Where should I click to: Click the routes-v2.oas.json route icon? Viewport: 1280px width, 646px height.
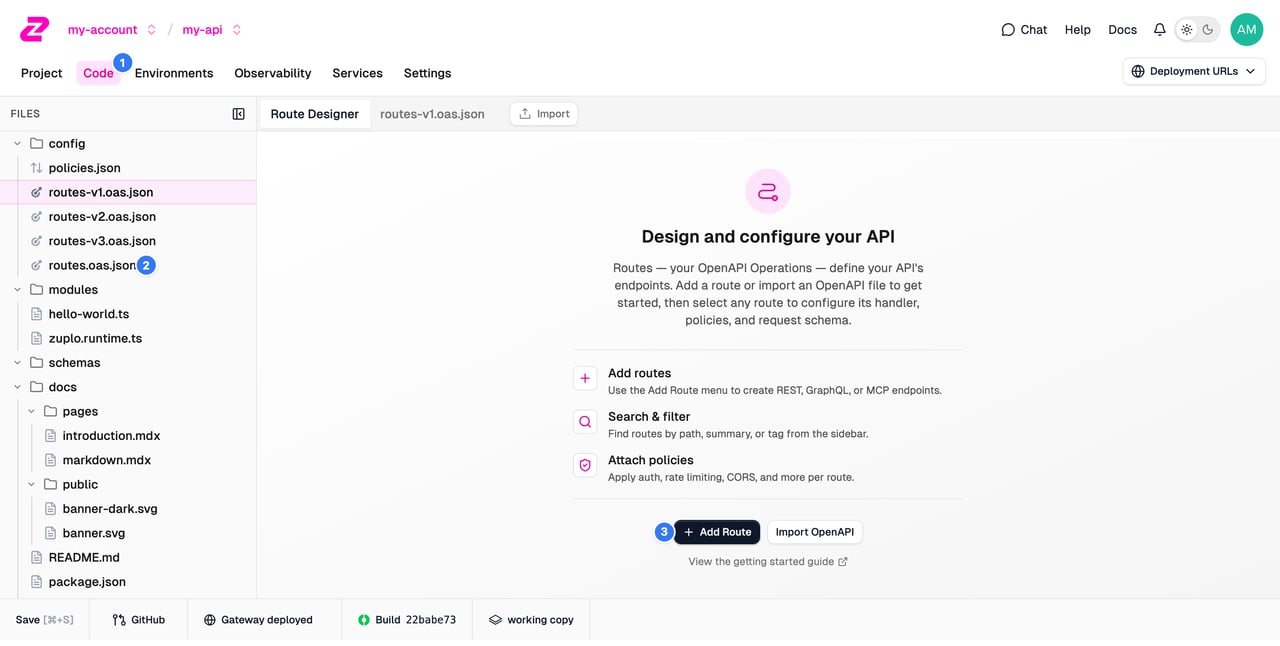coord(37,216)
